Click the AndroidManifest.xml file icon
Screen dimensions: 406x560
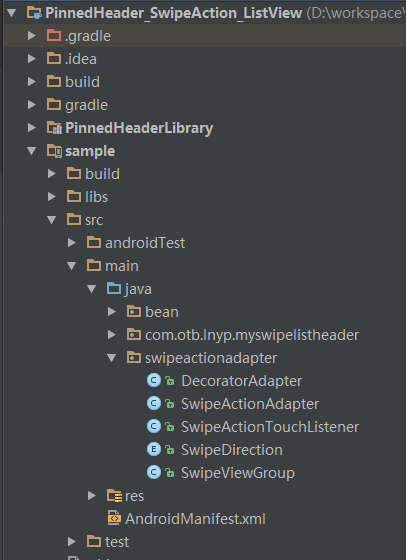pyautogui.click(x=114, y=519)
